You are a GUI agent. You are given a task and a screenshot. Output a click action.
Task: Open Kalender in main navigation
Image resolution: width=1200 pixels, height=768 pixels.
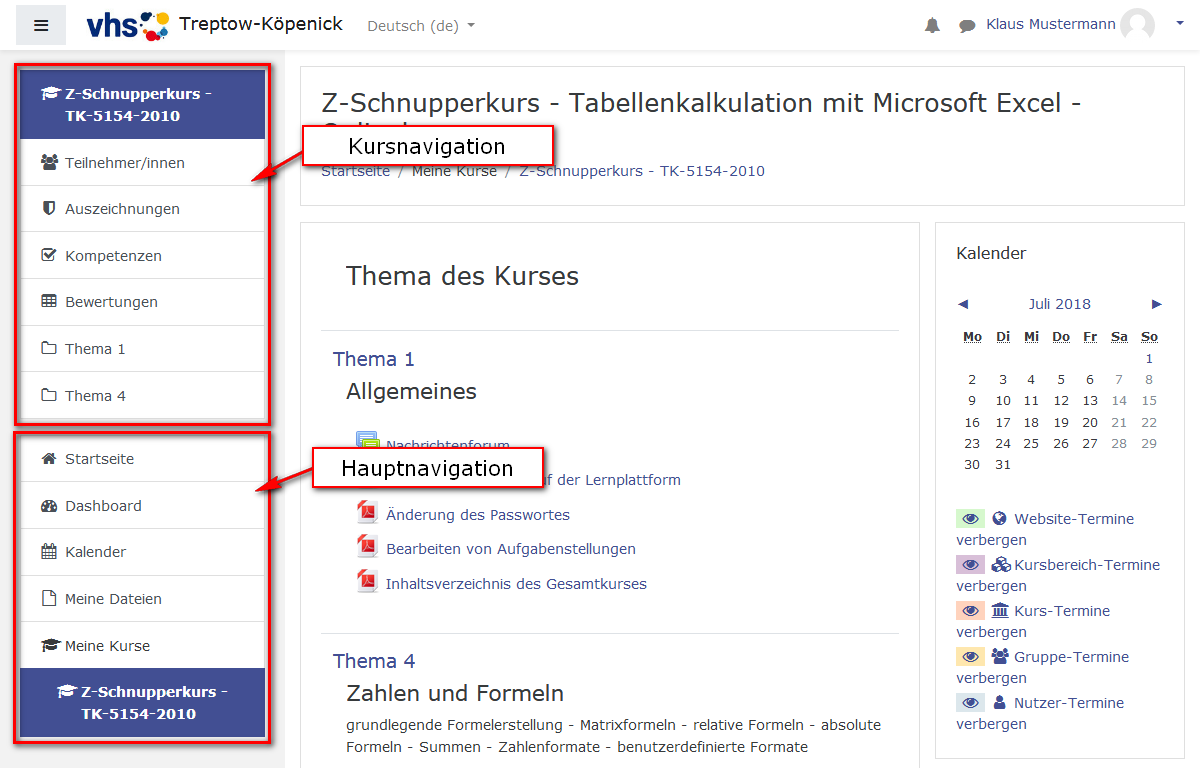point(142,552)
